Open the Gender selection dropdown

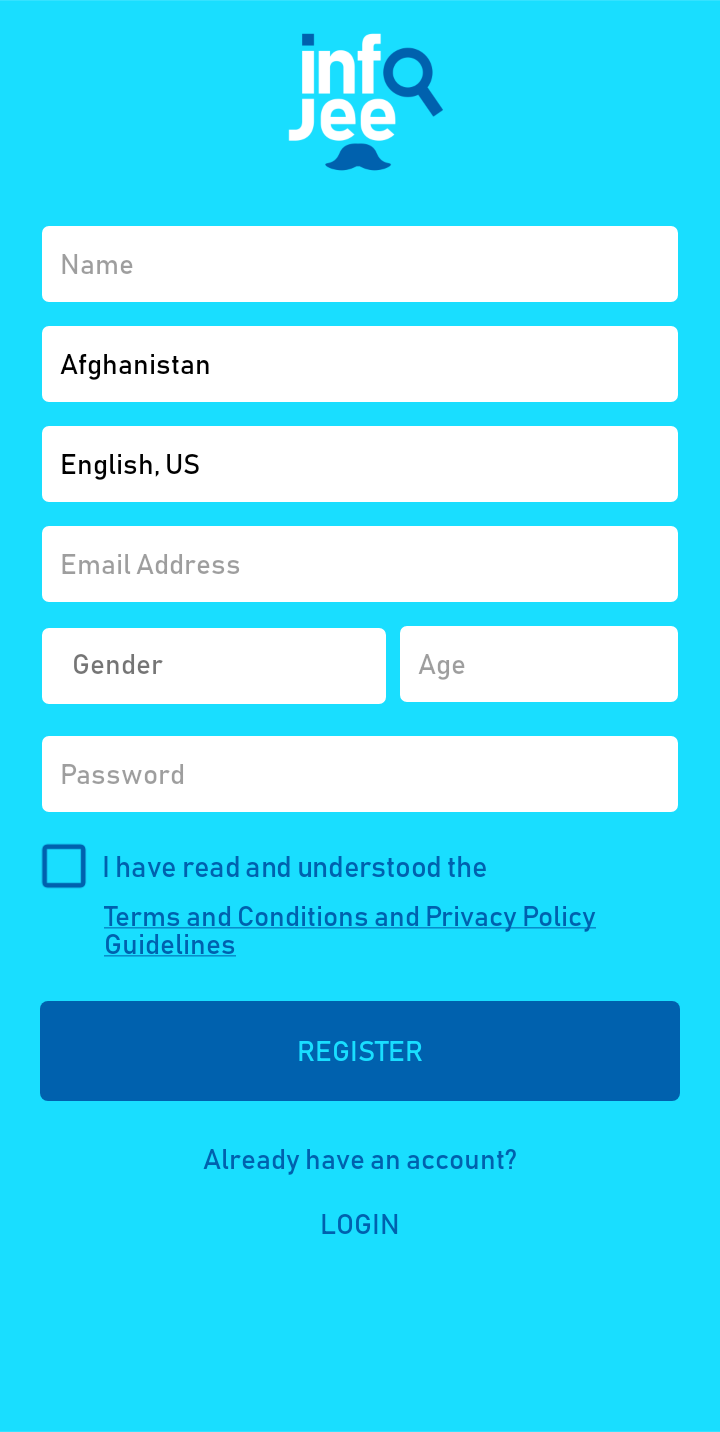click(x=214, y=665)
